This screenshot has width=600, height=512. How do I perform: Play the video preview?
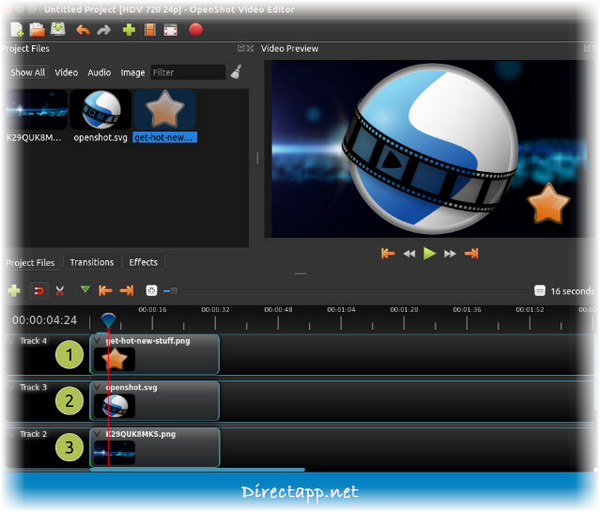pyautogui.click(x=430, y=253)
